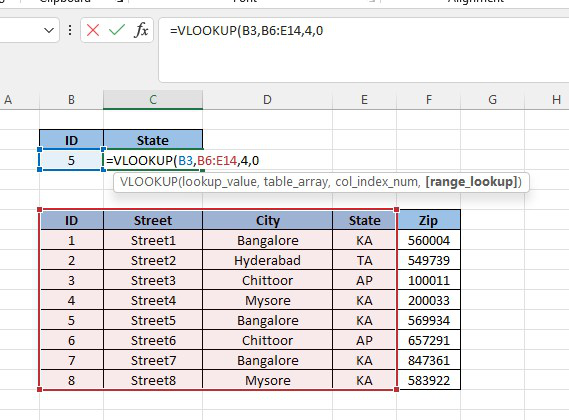The height and width of the screenshot is (420, 569).
Task: Select the cell Hyderabad
Action: click(267, 260)
